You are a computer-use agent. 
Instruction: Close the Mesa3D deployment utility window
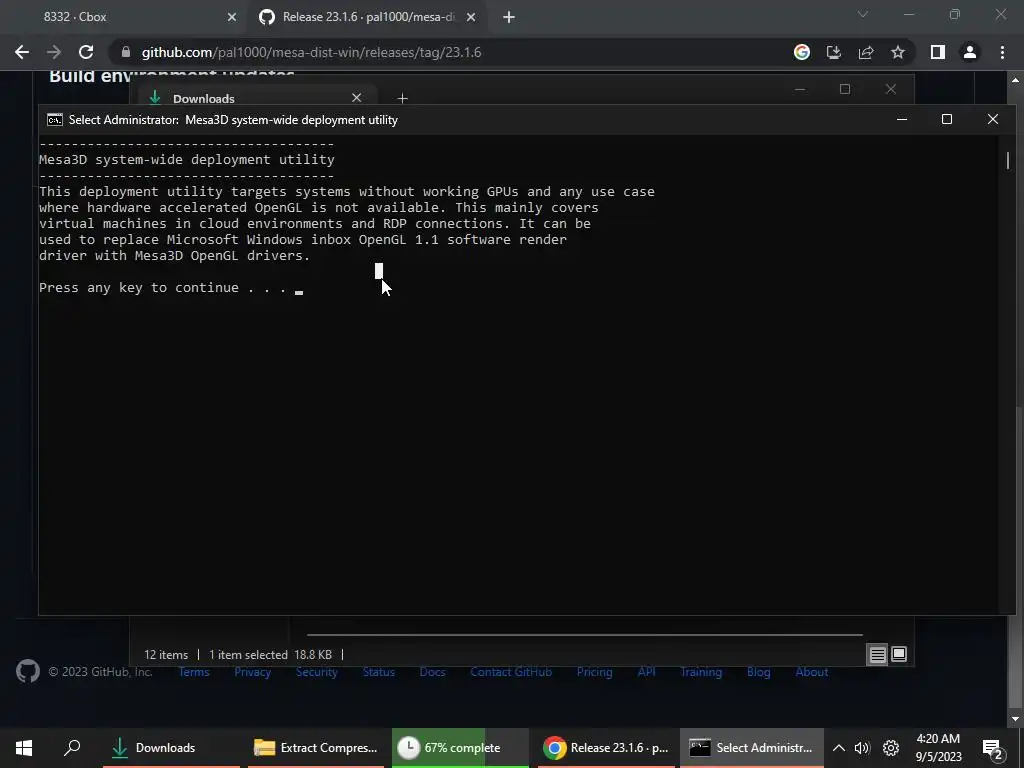coord(993,120)
